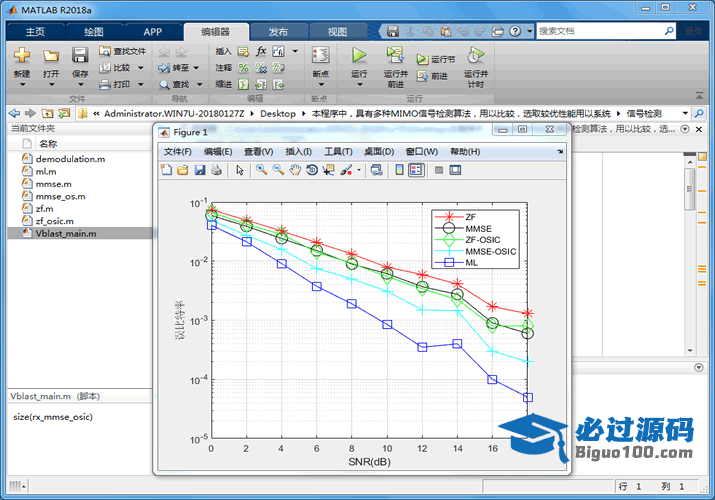Toggle the Insert Legend button
The image size is (715, 500).
tap(416, 170)
